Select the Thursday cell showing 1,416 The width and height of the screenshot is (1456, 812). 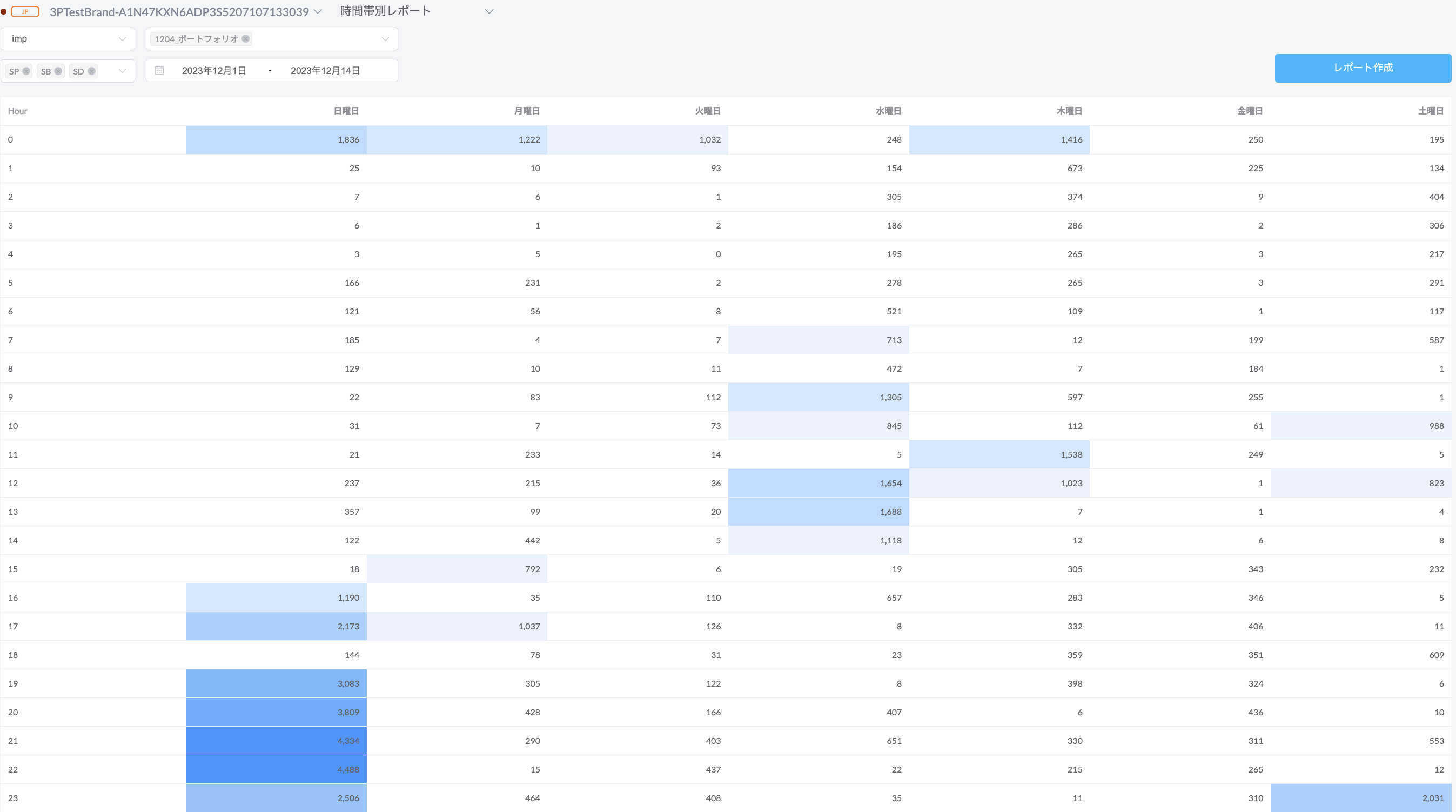(999, 139)
